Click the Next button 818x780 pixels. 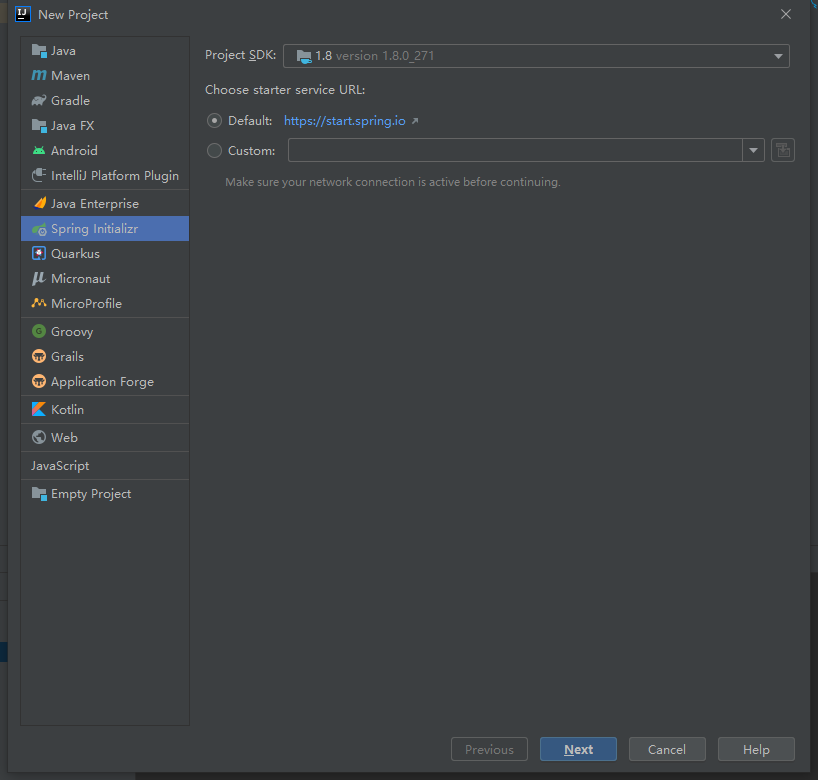pyautogui.click(x=578, y=749)
